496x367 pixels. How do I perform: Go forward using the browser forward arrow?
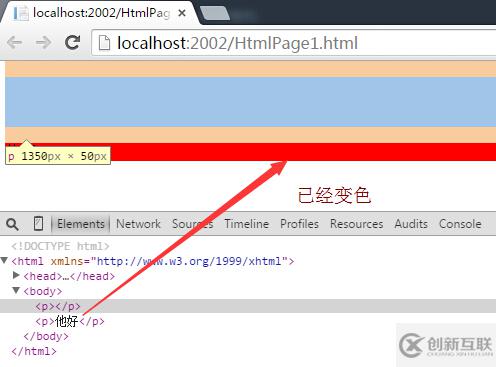click(x=44, y=43)
